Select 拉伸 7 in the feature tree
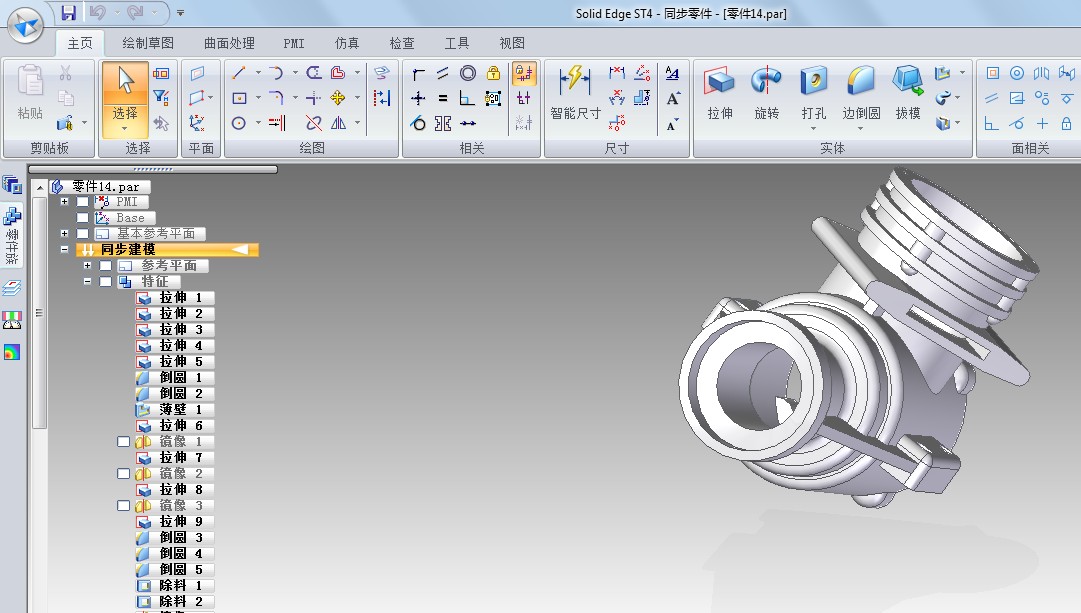Viewport: 1081px width, 613px height. click(175, 458)
